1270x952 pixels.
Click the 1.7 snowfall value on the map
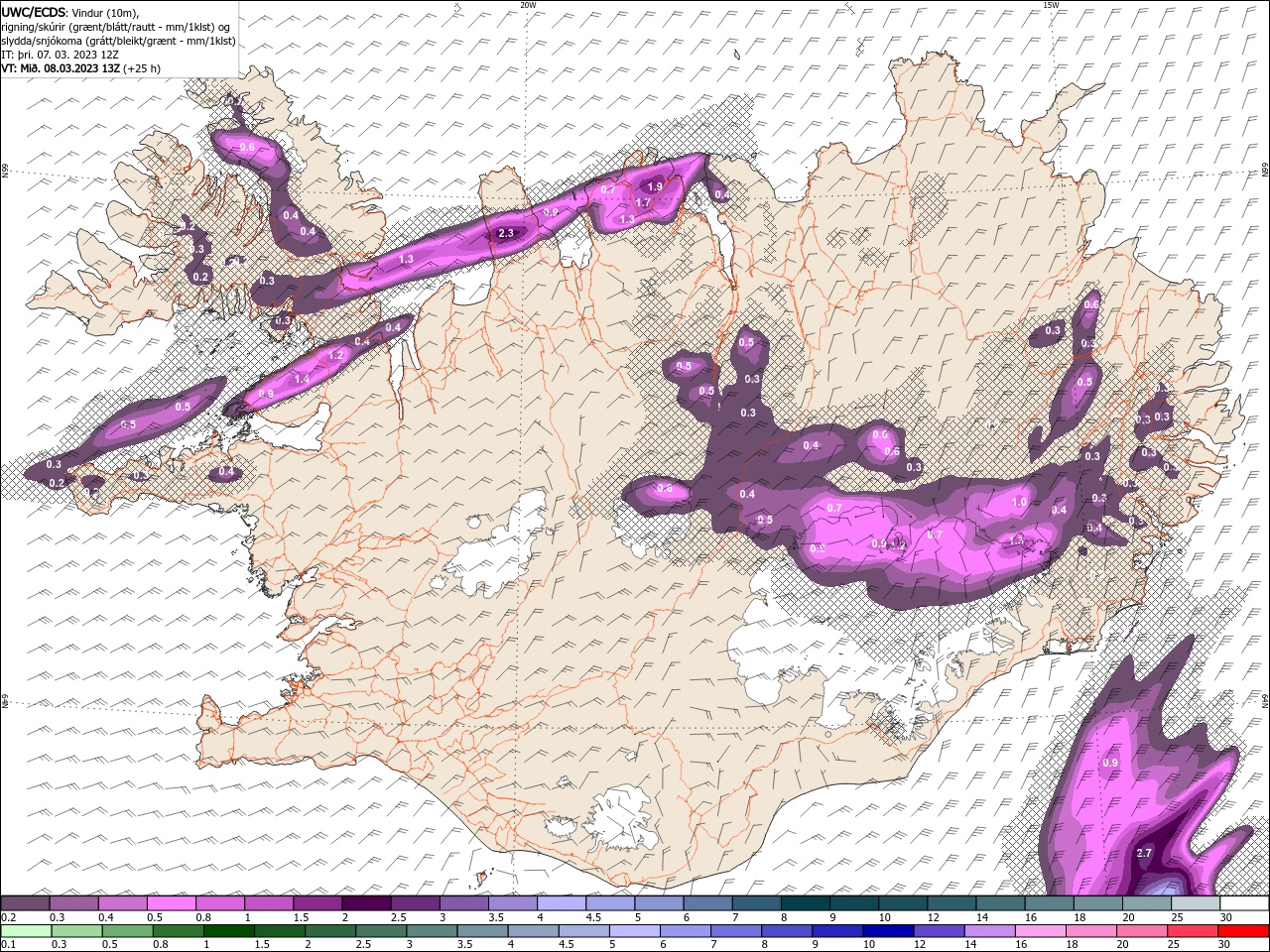coord(642,203)
